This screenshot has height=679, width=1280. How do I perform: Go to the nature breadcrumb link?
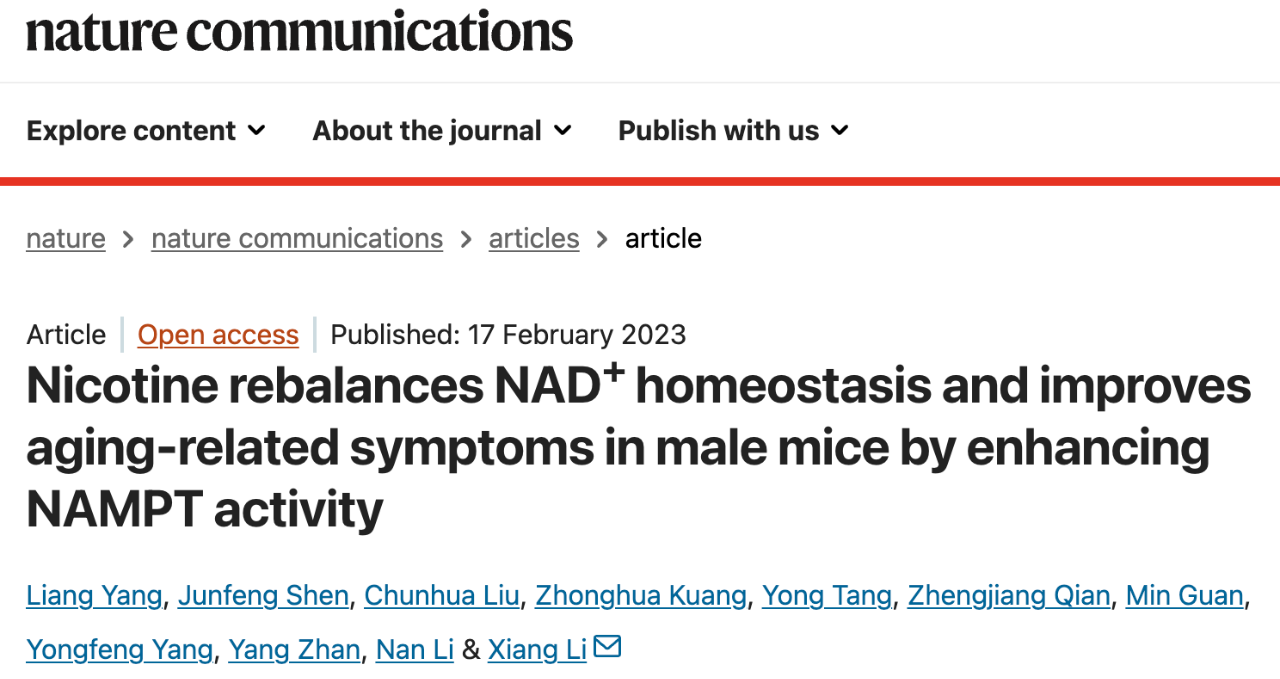(66, 238)
